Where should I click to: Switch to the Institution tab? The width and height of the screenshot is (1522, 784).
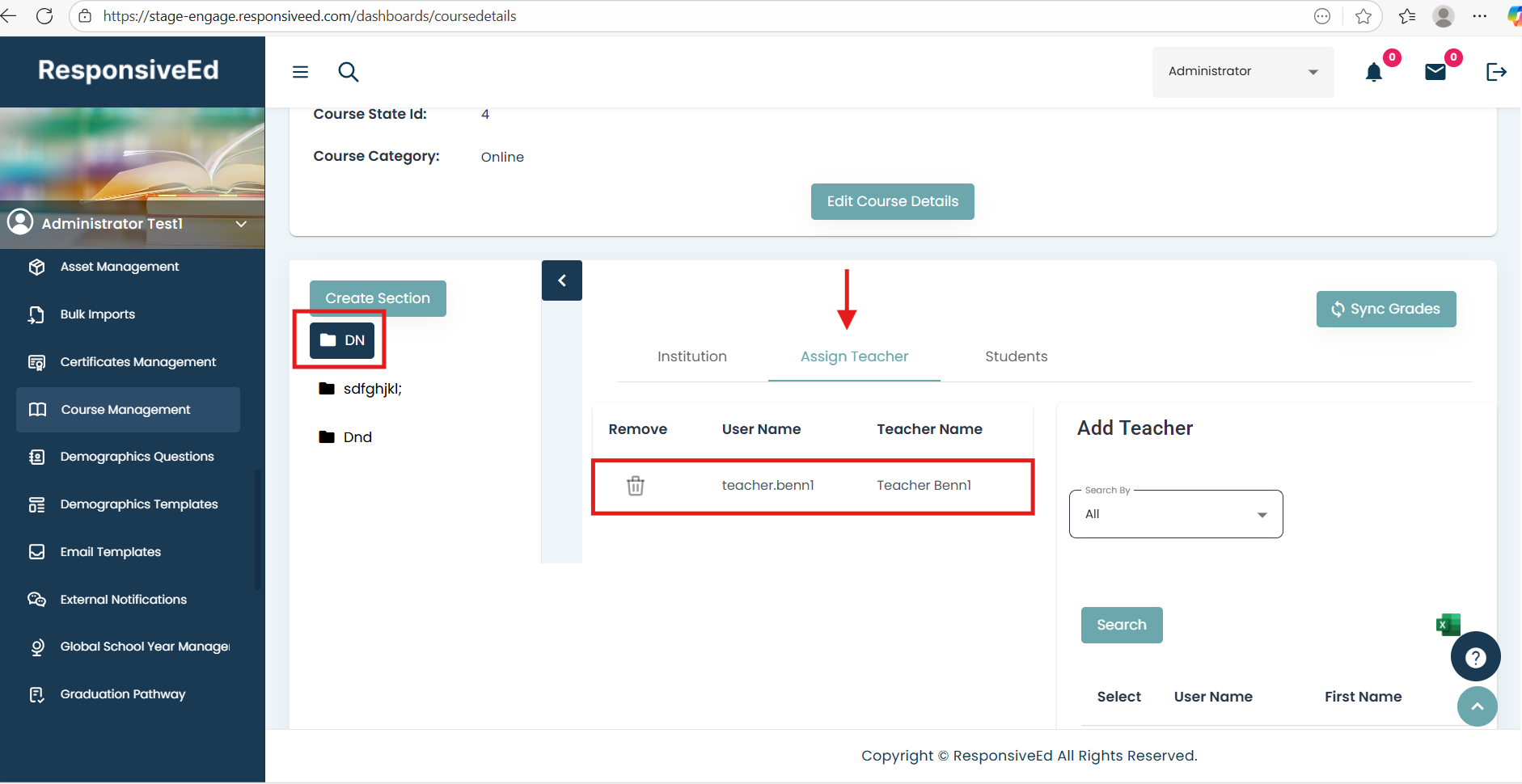(691, 356)
